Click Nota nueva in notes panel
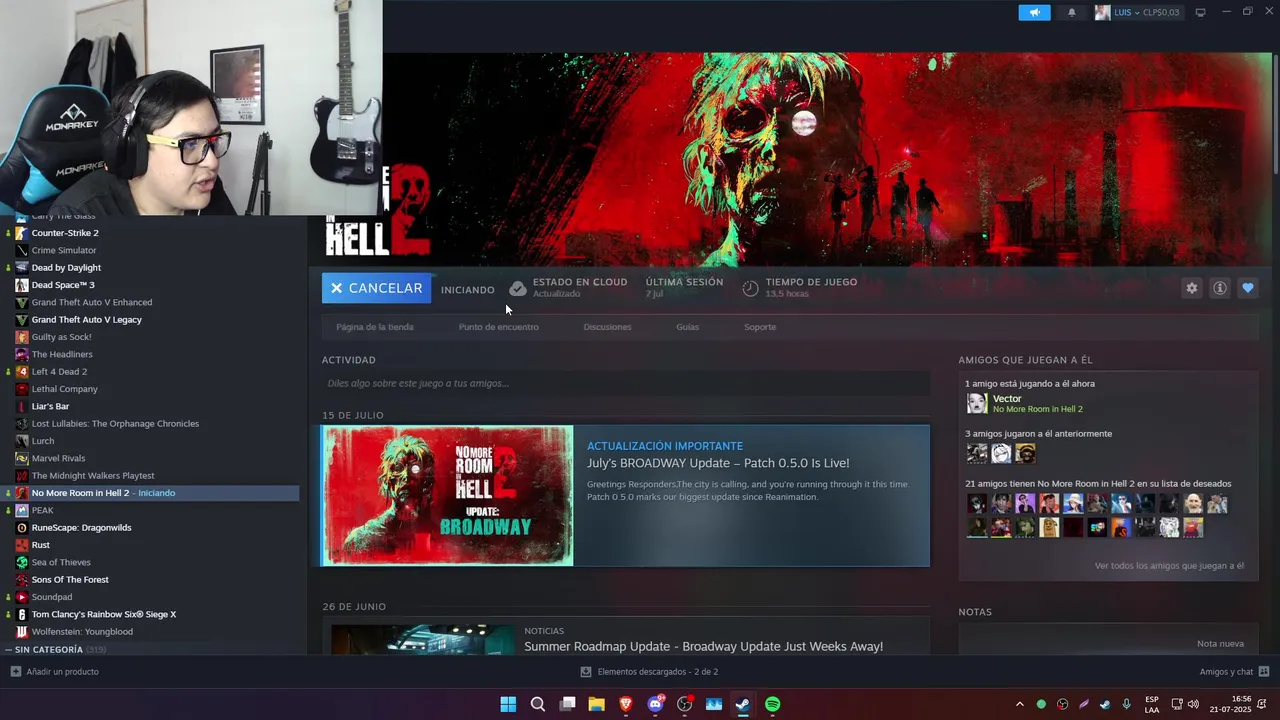 click(1220, 644)
